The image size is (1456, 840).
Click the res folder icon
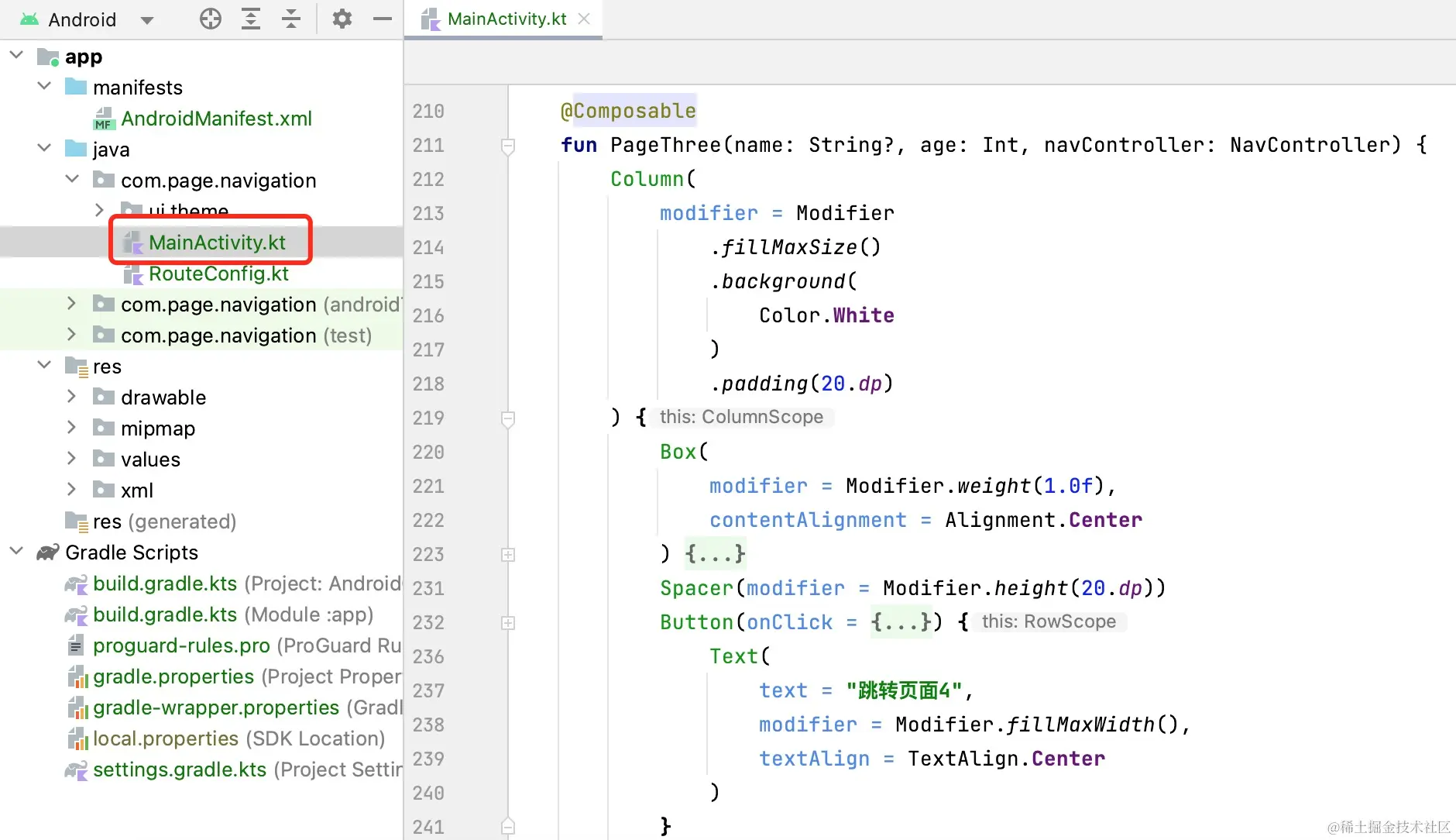(76, 367)
